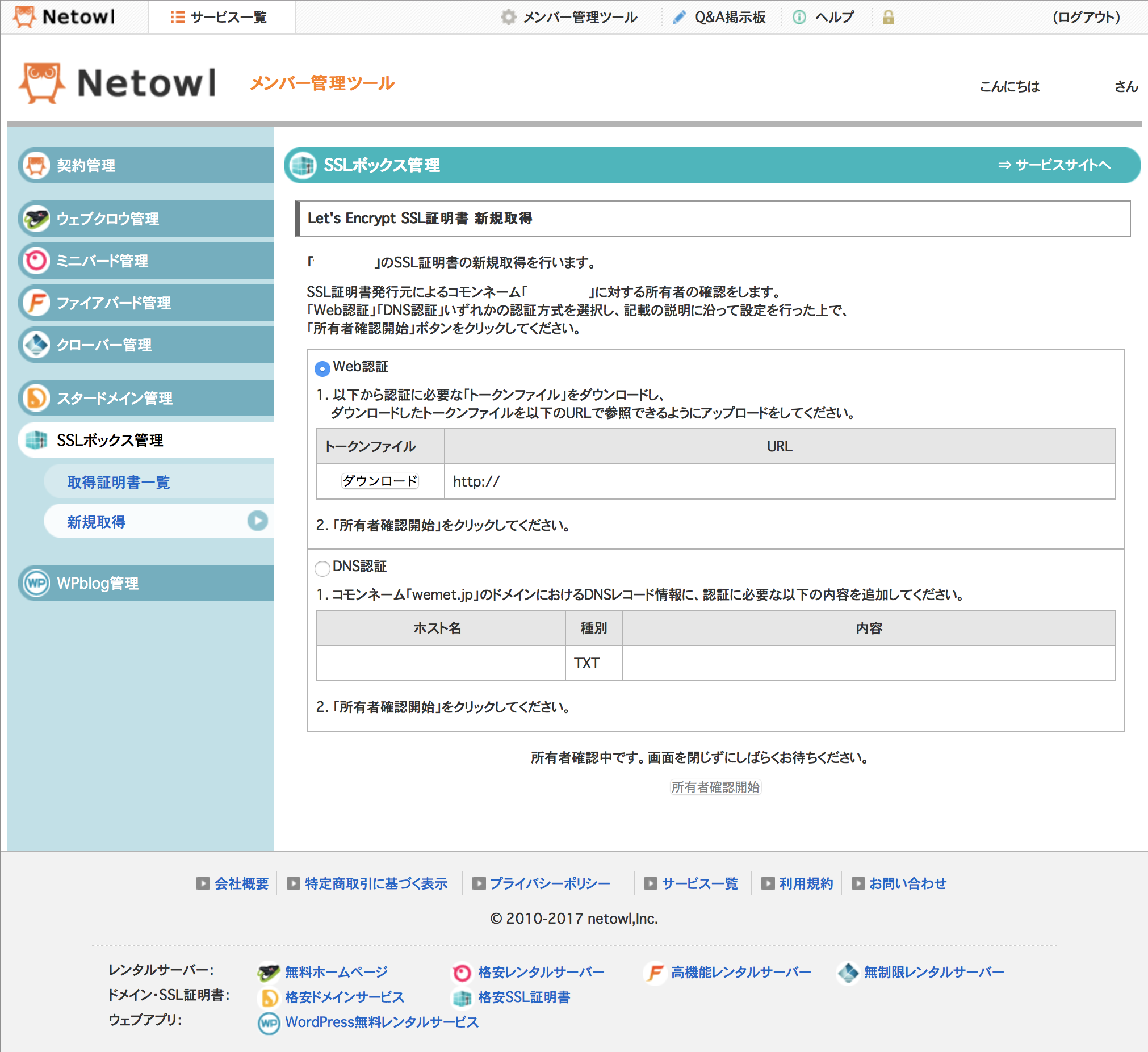Click the 所有者確認開始 button

(715, 787)
